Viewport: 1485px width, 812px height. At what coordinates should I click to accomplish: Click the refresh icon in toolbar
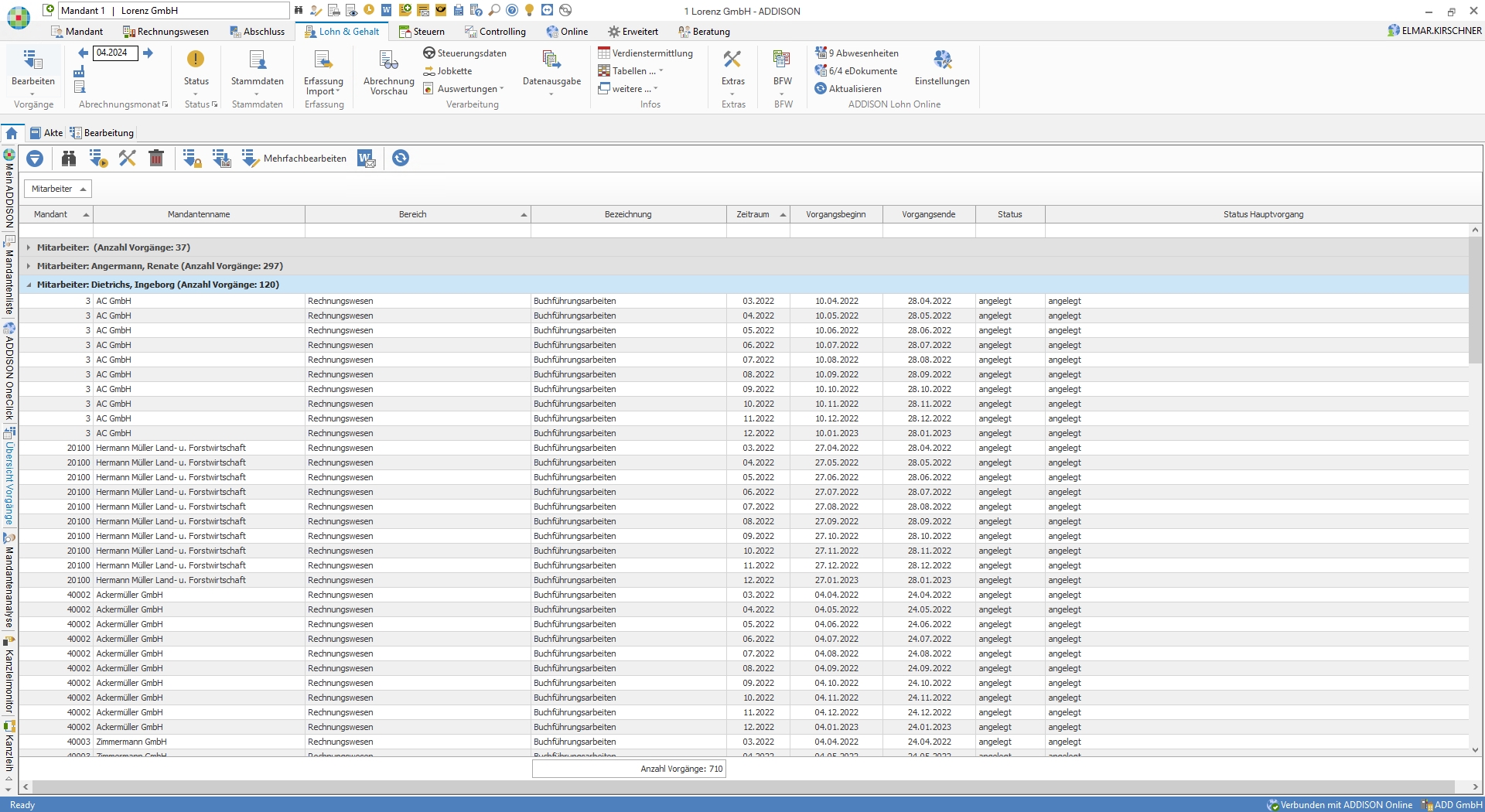pos(400,159)
